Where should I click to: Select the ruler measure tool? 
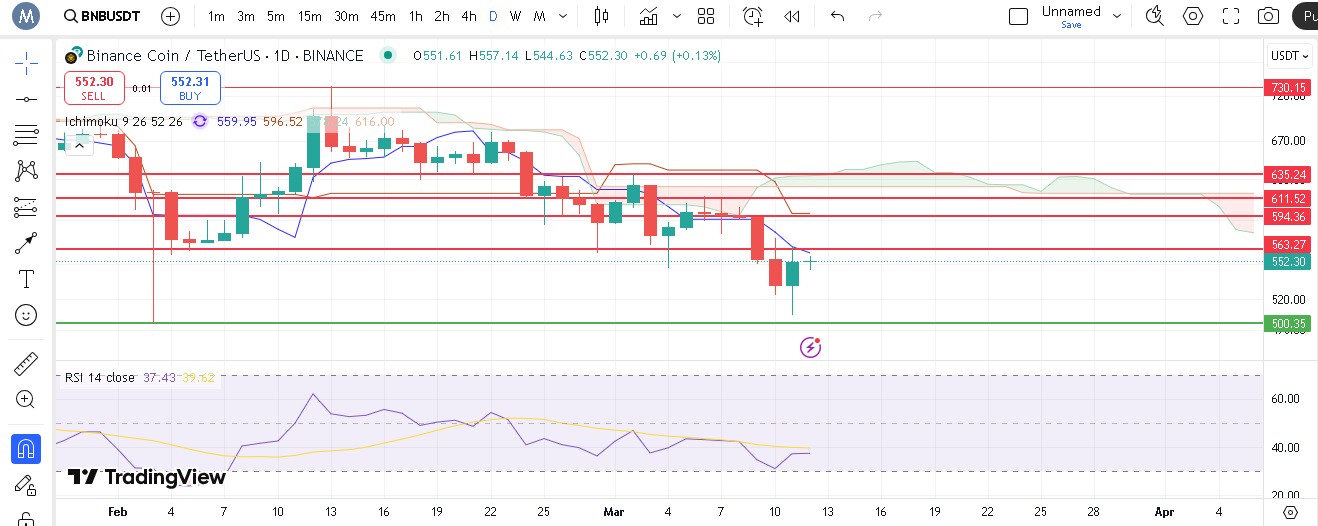pyautogui.click(x=26, y=364)
